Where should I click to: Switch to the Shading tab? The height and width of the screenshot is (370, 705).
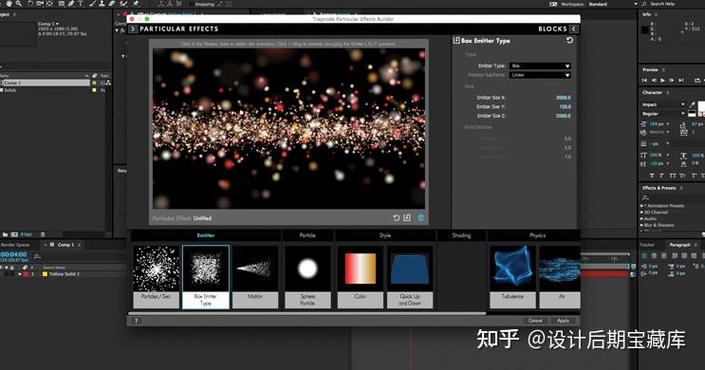[461, 235]
